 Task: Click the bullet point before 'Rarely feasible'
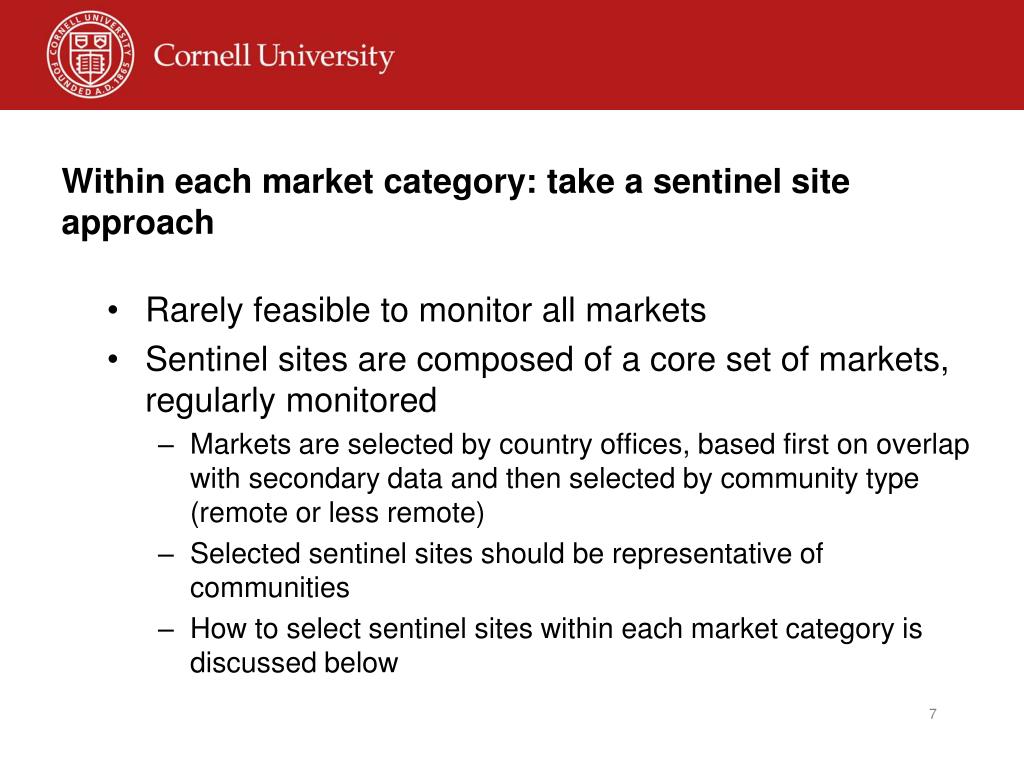[x=113, y=311]
